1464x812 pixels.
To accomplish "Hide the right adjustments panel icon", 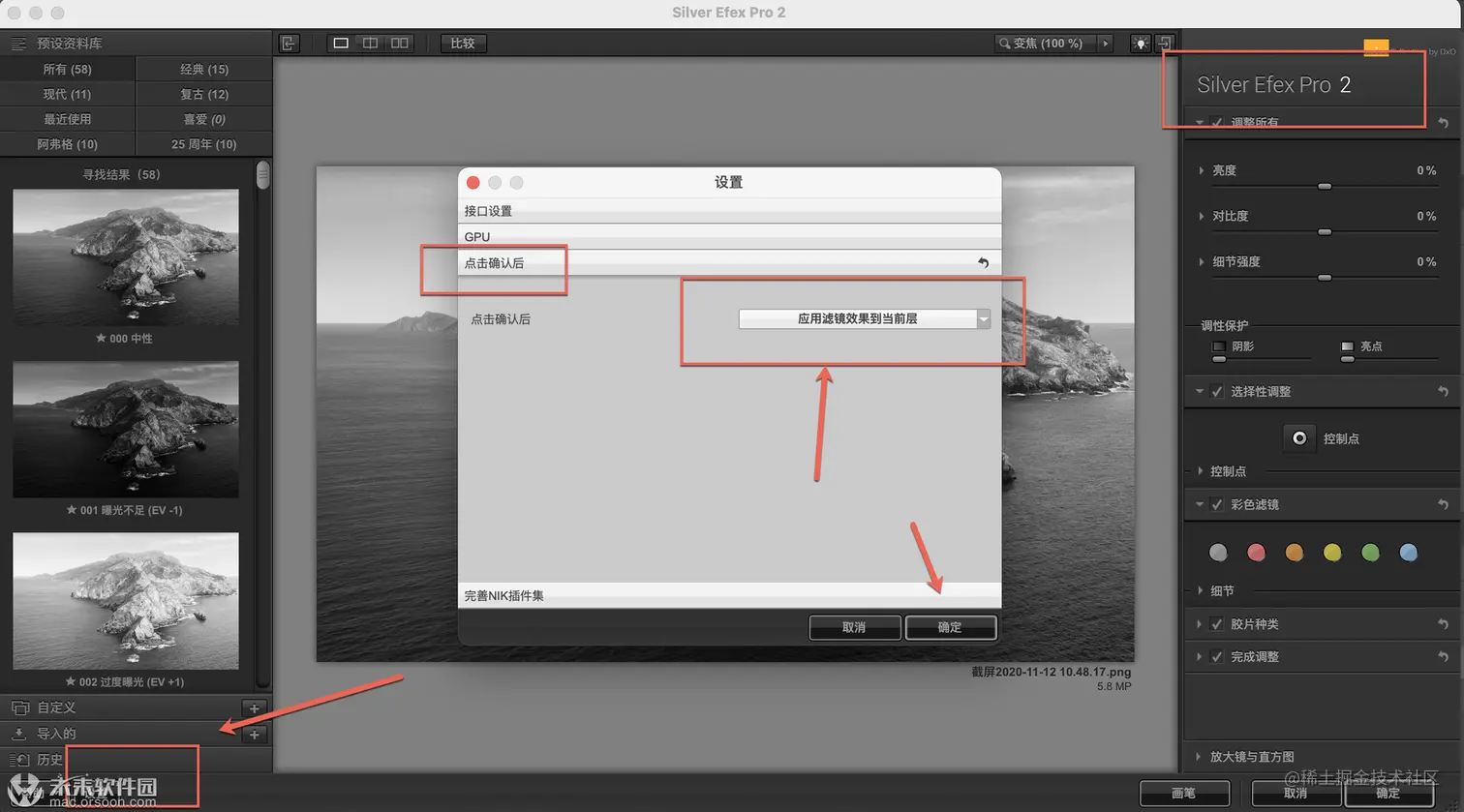I will pos(1165,44).
